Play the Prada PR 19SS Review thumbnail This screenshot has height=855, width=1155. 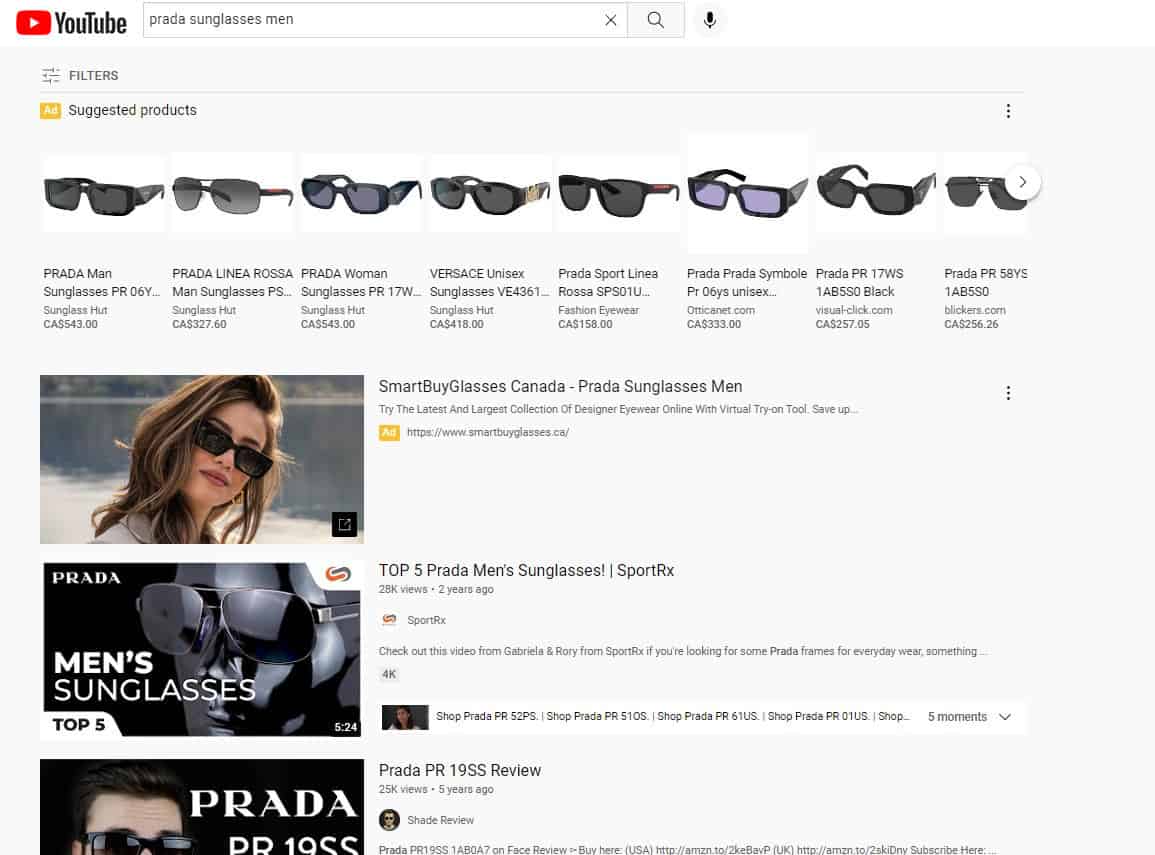[x=202, y=807]
